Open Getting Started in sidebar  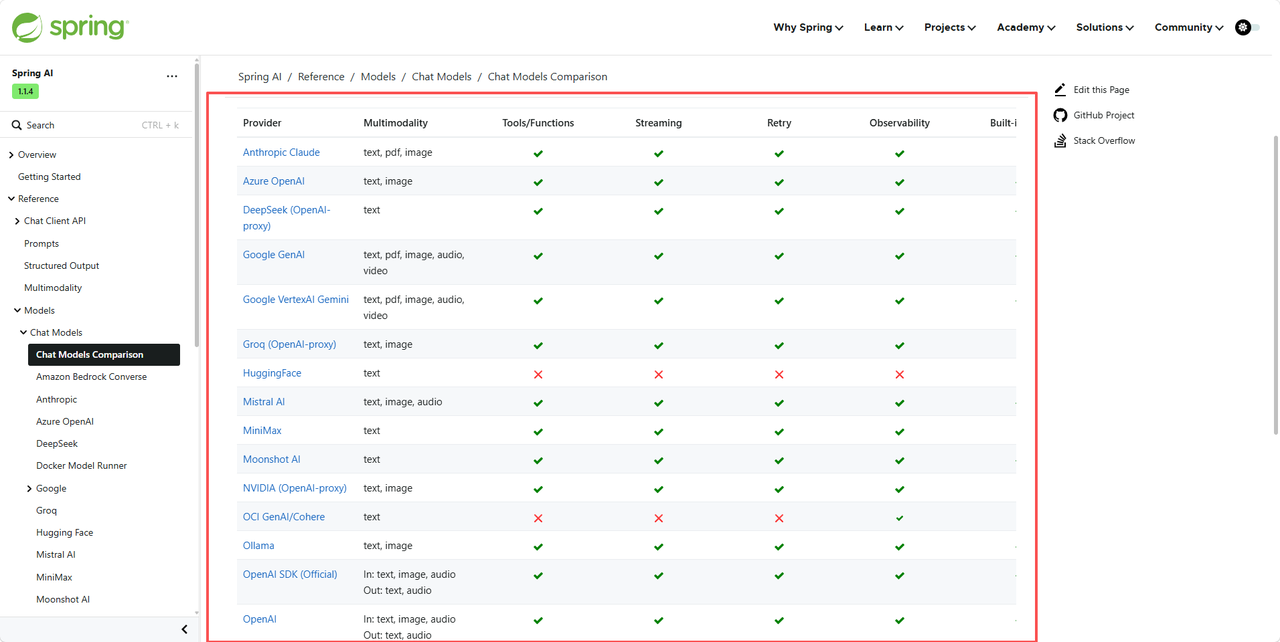click(49, 177)
